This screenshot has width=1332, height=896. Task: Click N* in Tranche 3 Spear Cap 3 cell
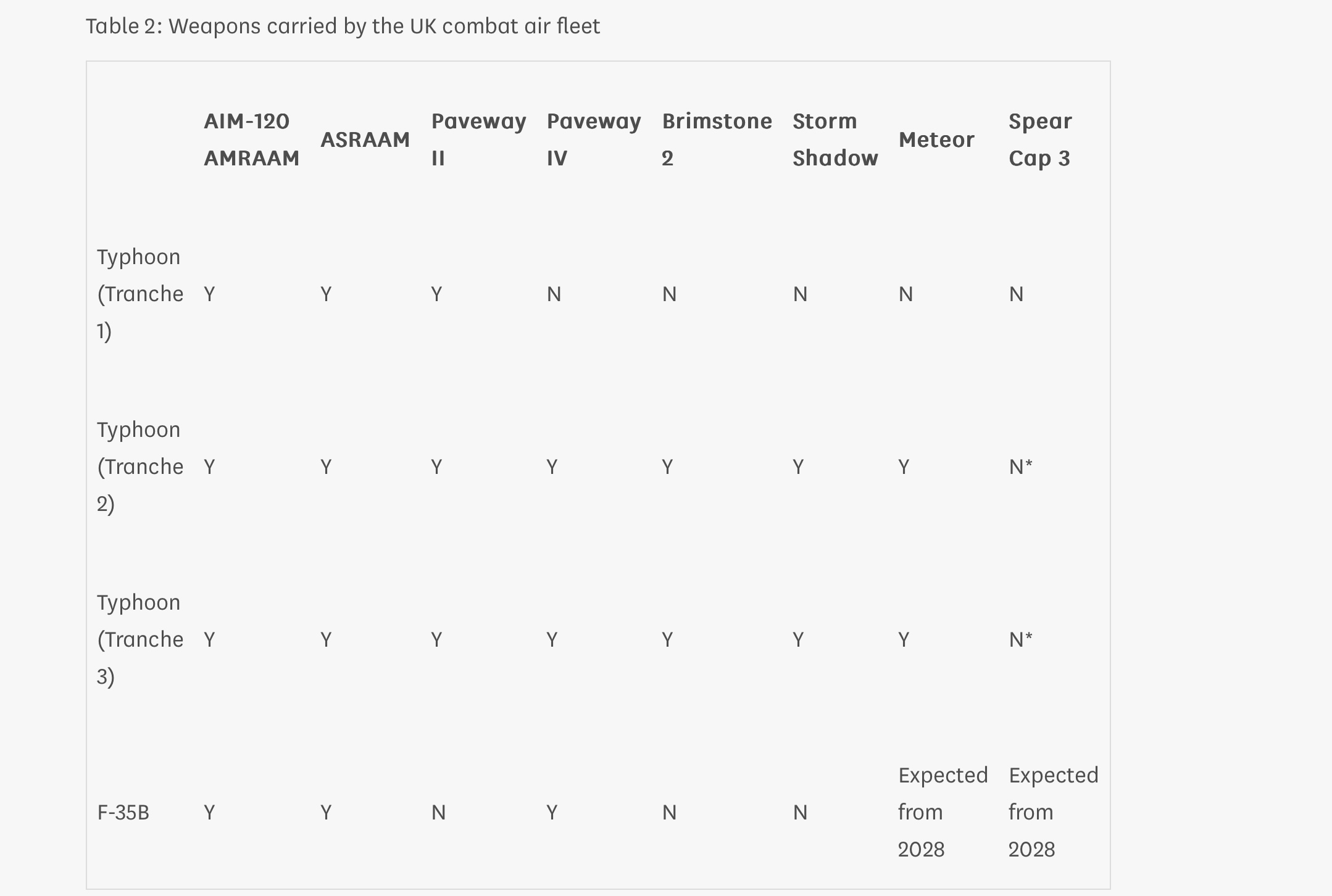[x=1020, y=639]
